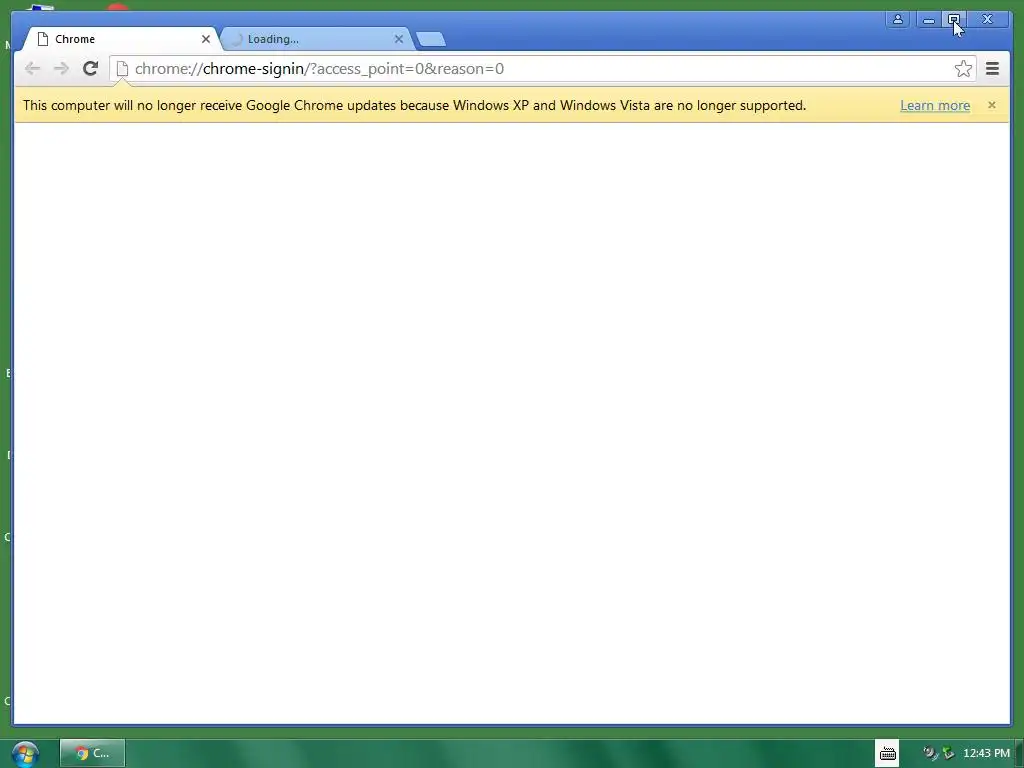Click the network status tray icon
Screen dimensions: 1024x768
click(948, 753)
